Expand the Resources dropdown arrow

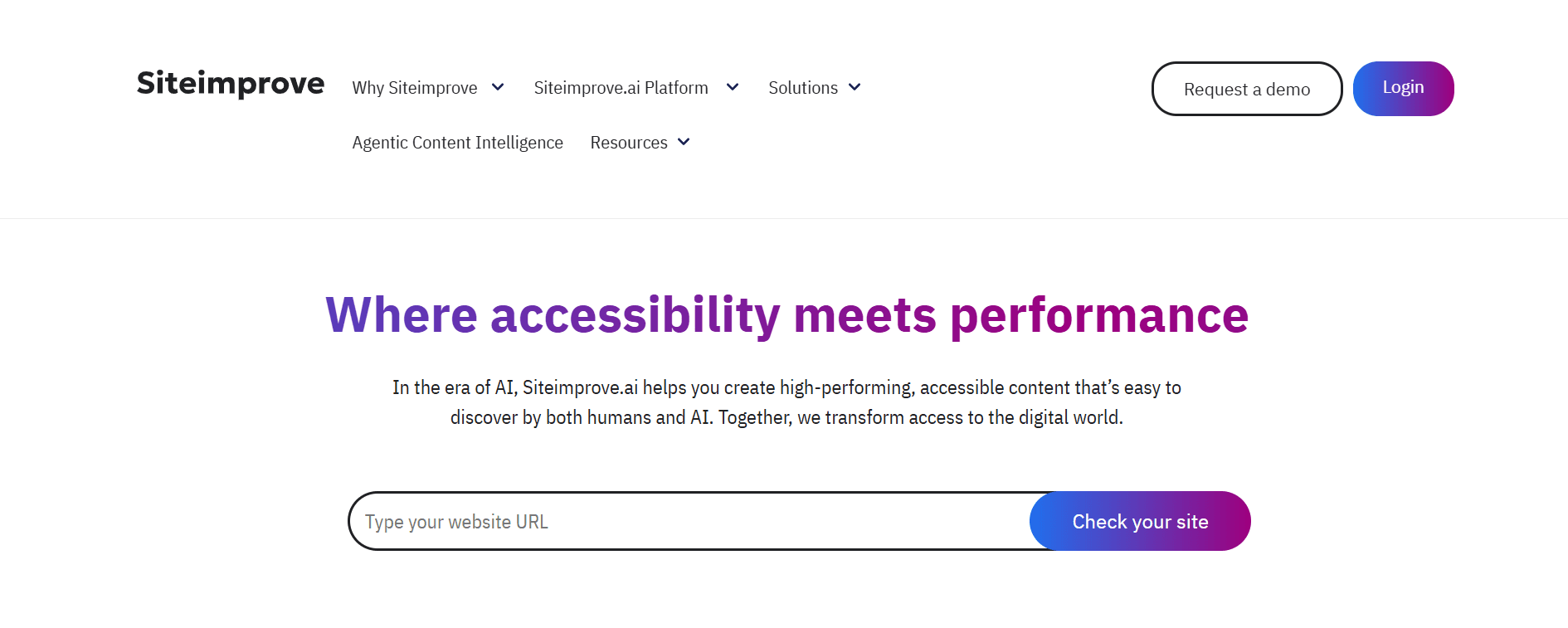click(684, 142)
